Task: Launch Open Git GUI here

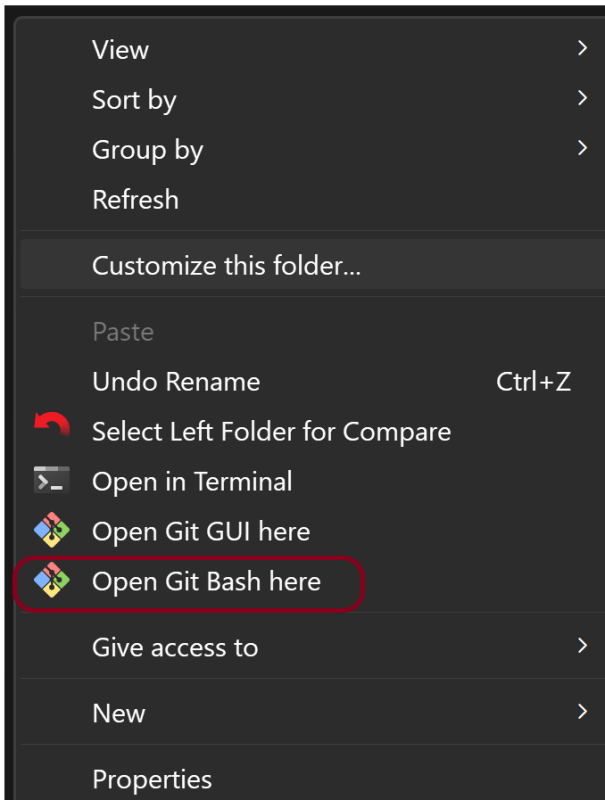Action: pyautogui.click(x=201, y=531)
